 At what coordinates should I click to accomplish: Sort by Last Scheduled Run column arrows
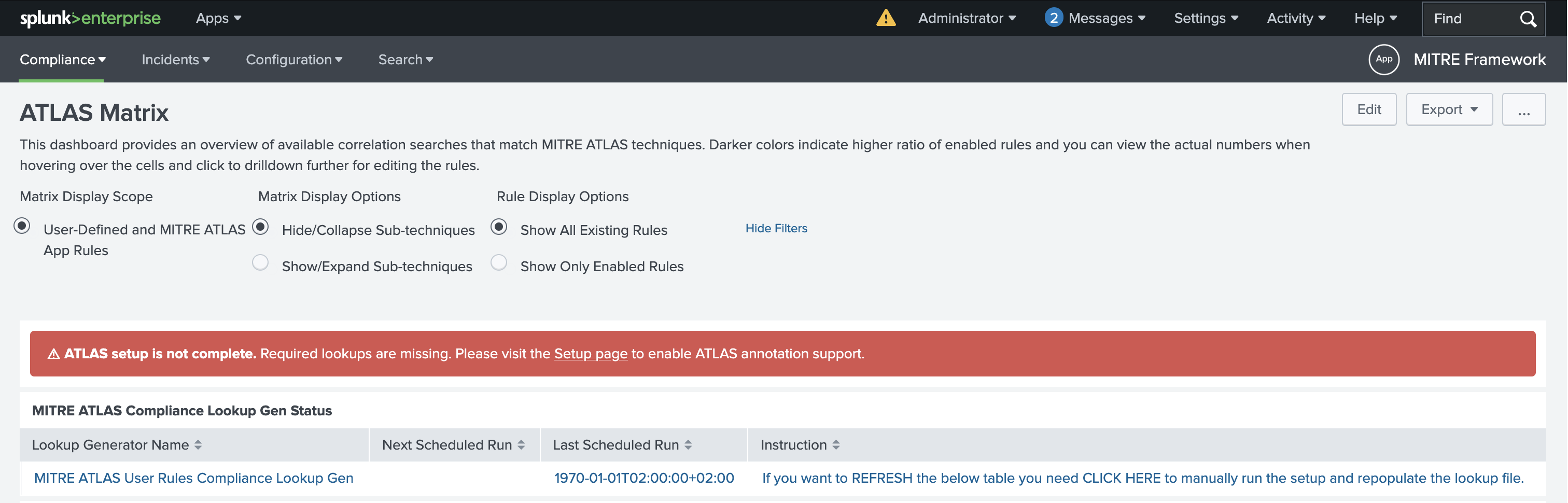click(x=688, y=445)
